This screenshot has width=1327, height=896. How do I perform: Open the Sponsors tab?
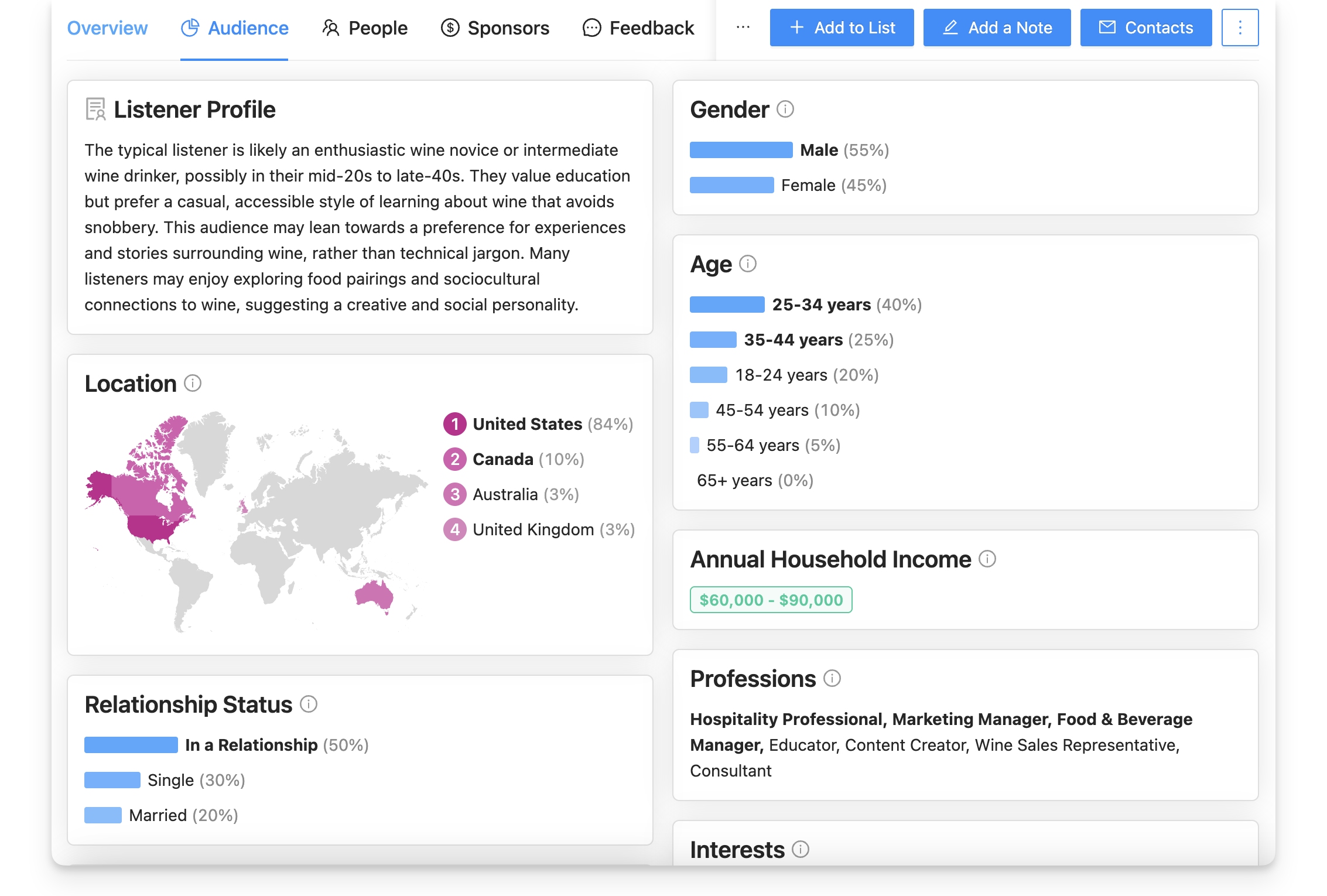[495, 28]
